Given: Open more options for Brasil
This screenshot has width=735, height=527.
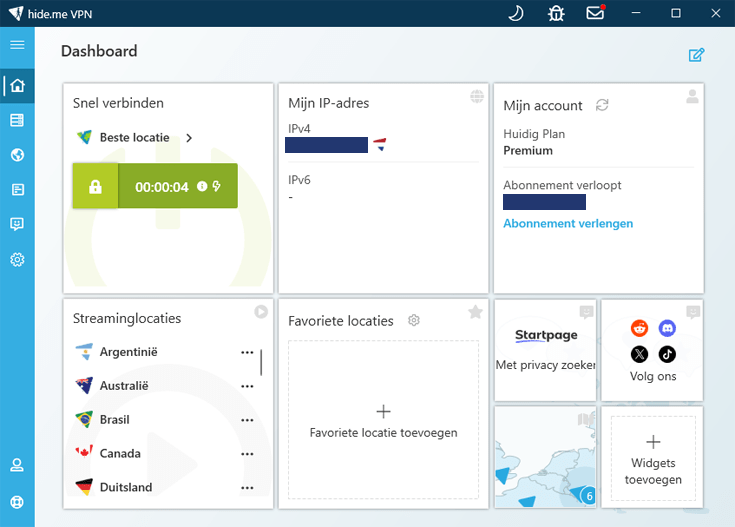Looking at the screenshot, I should [247, 420].
